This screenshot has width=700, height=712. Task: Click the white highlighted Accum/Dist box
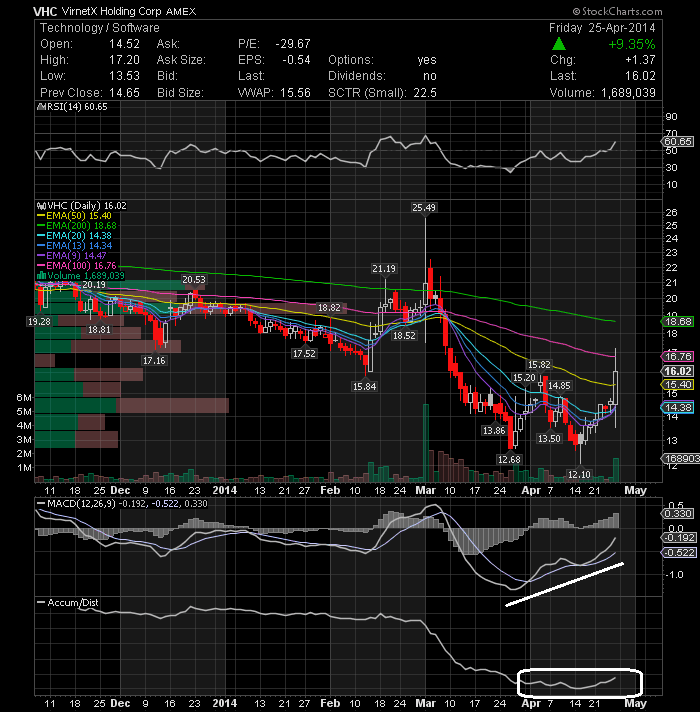point(580,682)
